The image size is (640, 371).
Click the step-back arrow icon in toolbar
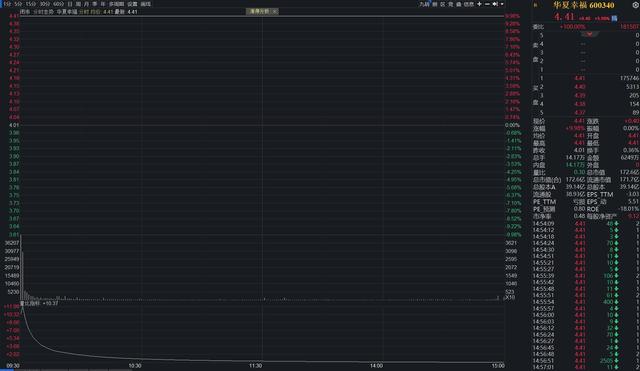coord(495,4)
